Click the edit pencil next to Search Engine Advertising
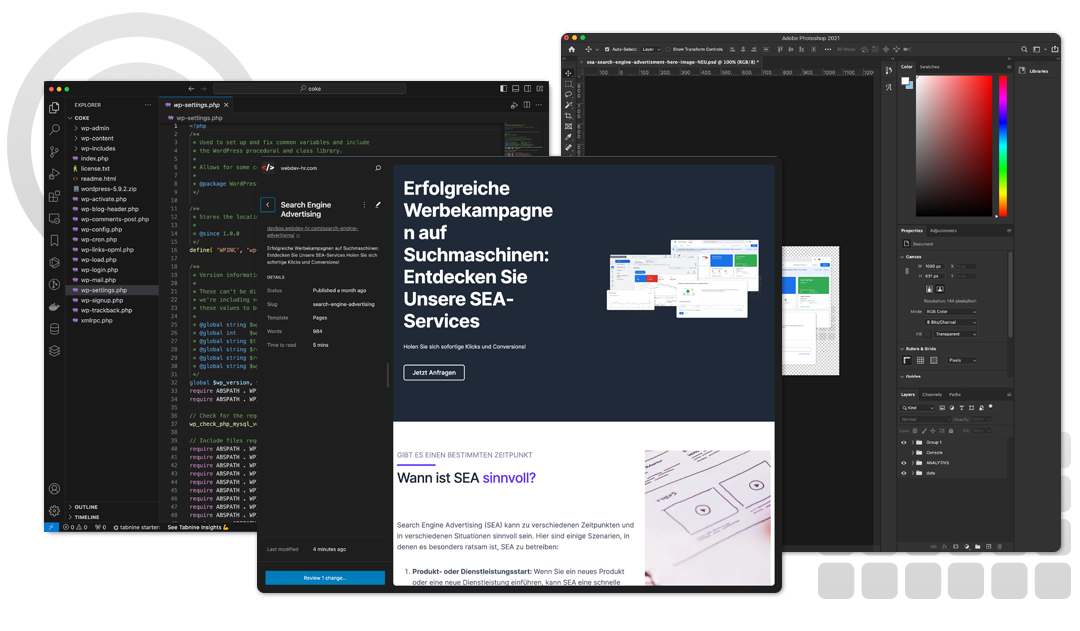The width and height of the screenshot is (1080, 631). coord(378,204)
